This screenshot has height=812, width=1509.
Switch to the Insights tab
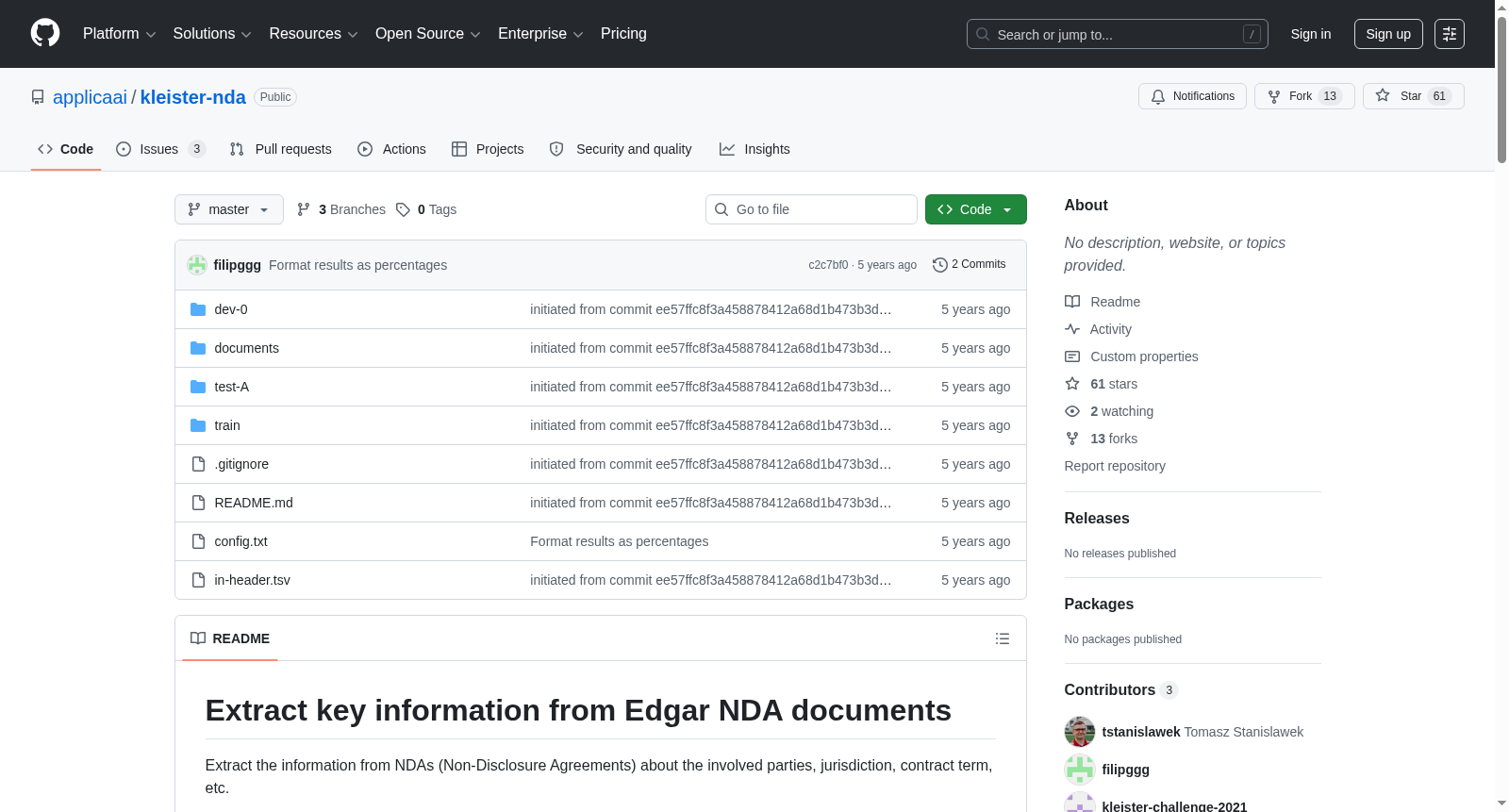[754, 149]
